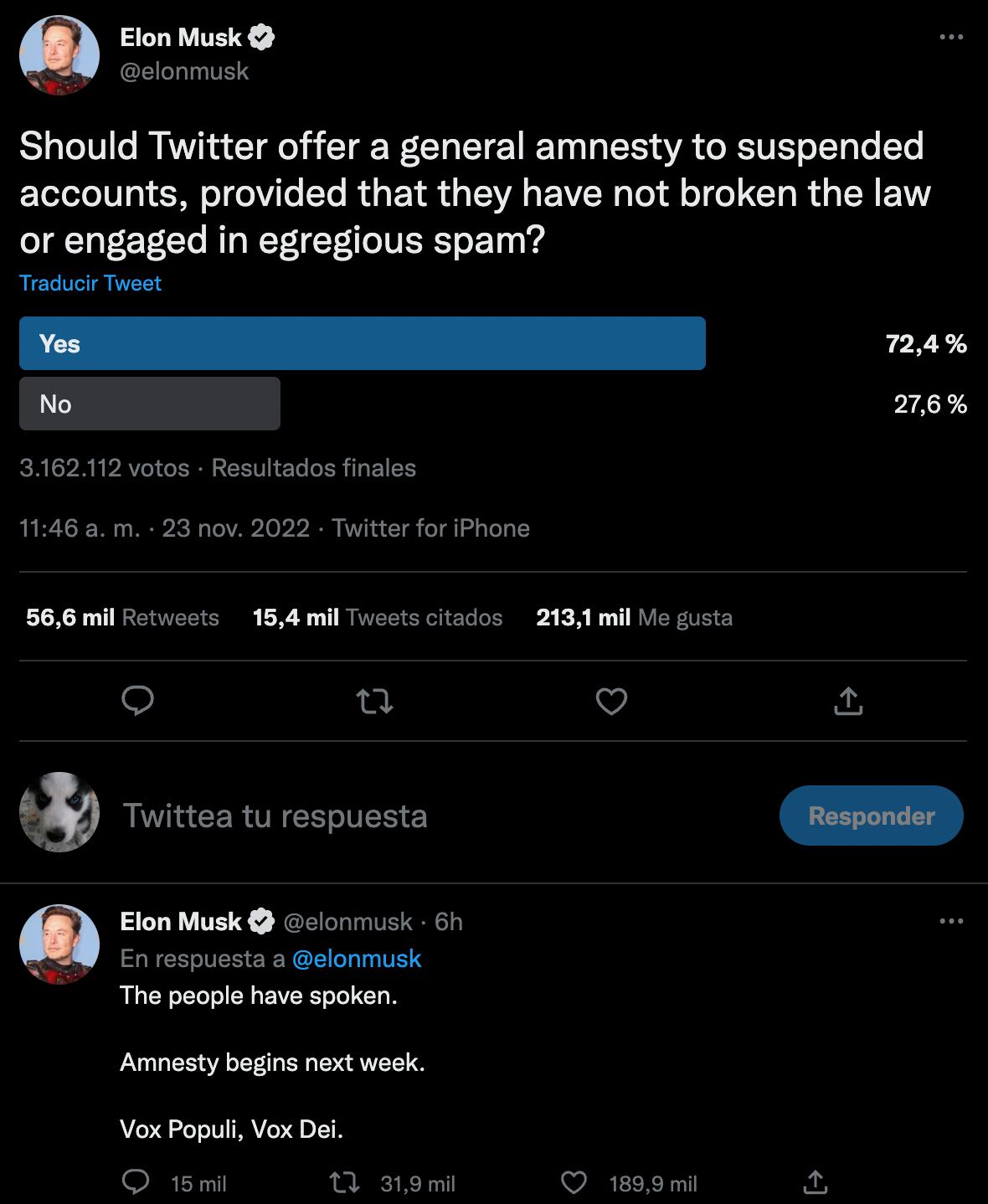Open Elon Musk's profile picture at top
The image size is (988, 1204).
[59, 55]
